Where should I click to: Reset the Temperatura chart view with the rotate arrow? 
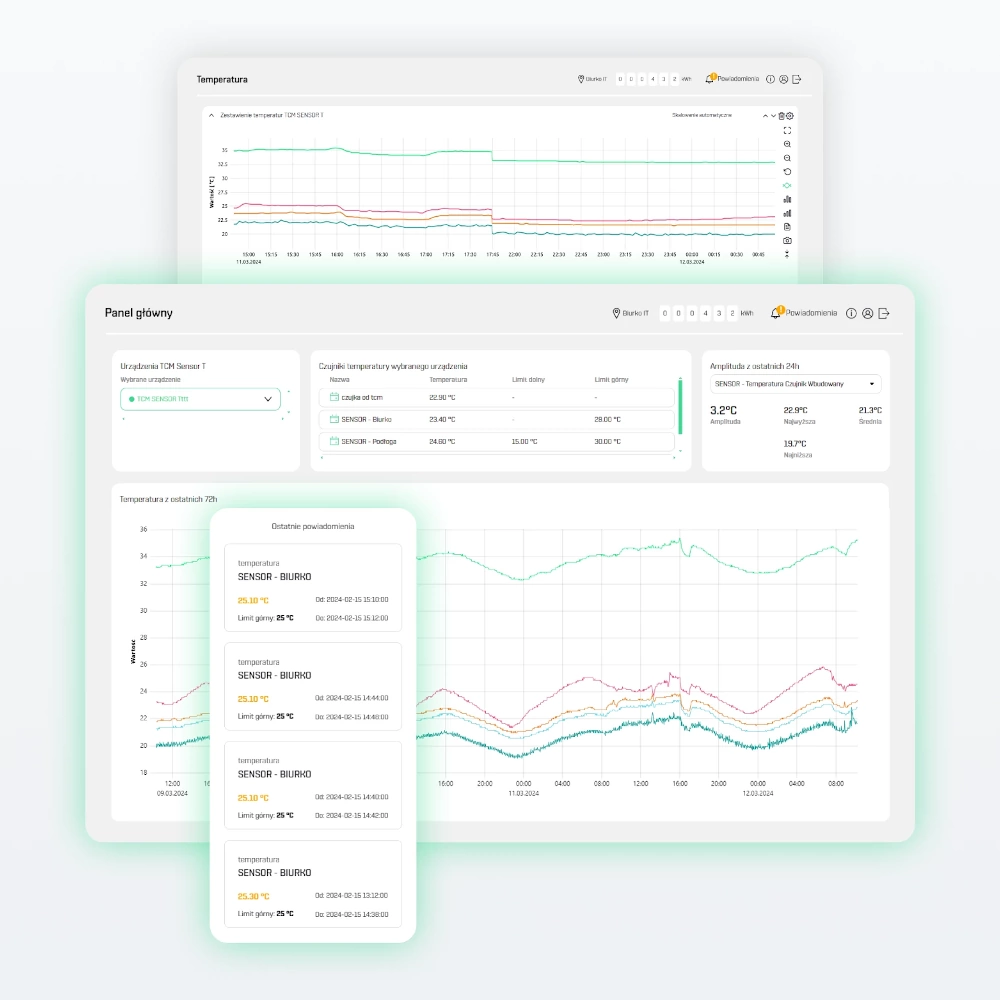tap(787, 172)
